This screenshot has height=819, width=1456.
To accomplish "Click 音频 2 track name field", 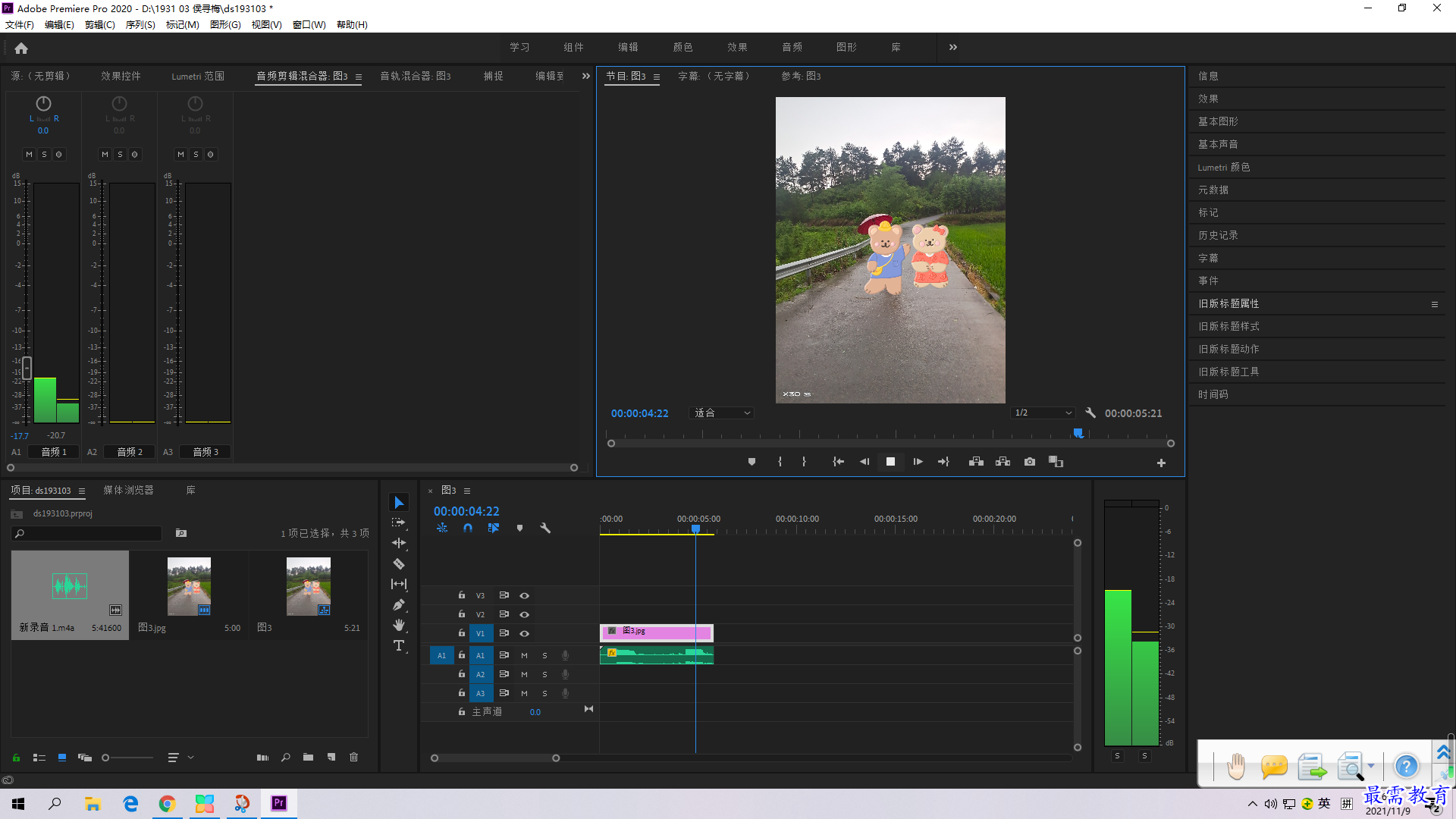I will click(130, 452).
